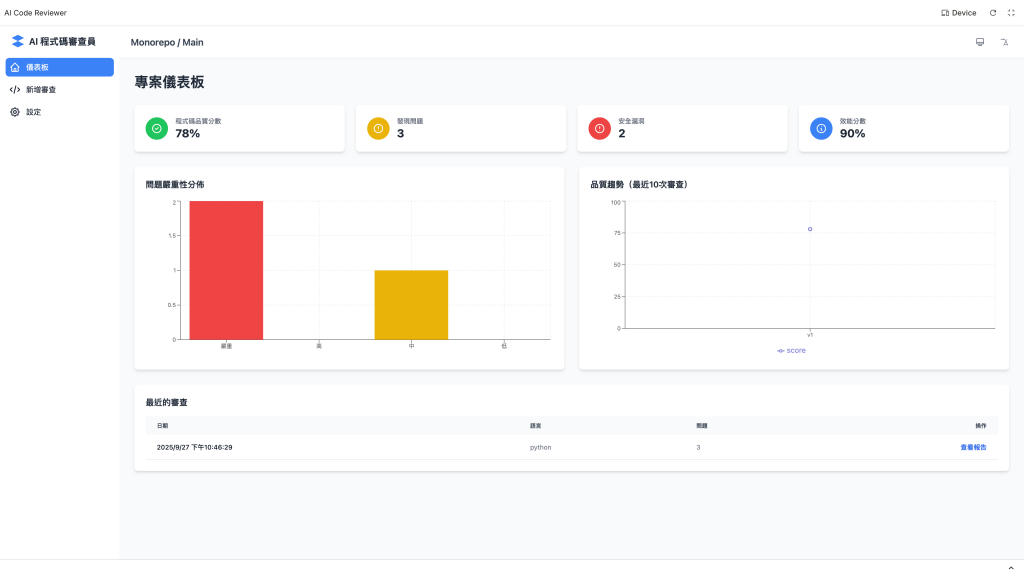Open the 儀表板 dashboard sidebar item
The width and height of the screenshot is (1024, 576).
(x=59, y=67)
